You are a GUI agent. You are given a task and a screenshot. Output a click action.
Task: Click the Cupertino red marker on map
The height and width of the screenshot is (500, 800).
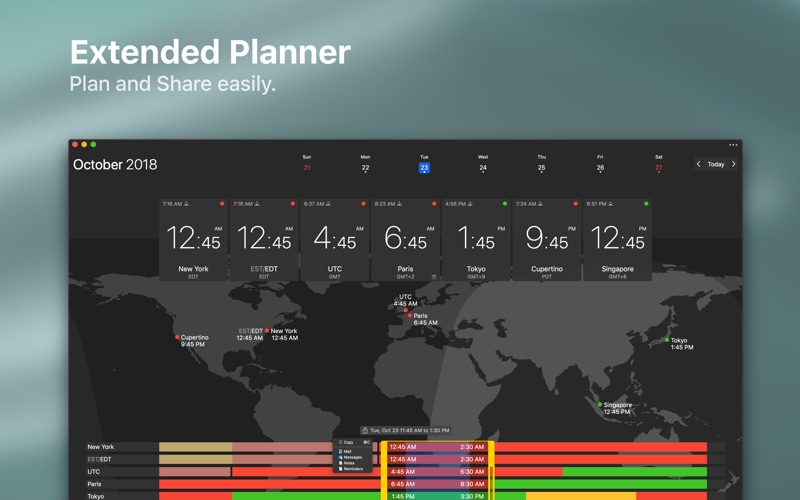(177, 337)
